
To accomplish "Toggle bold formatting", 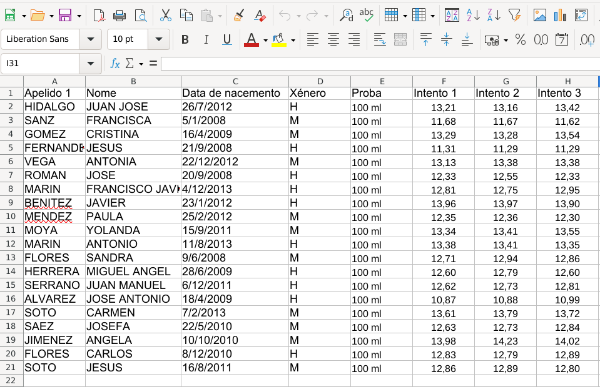I will [185, 39].
